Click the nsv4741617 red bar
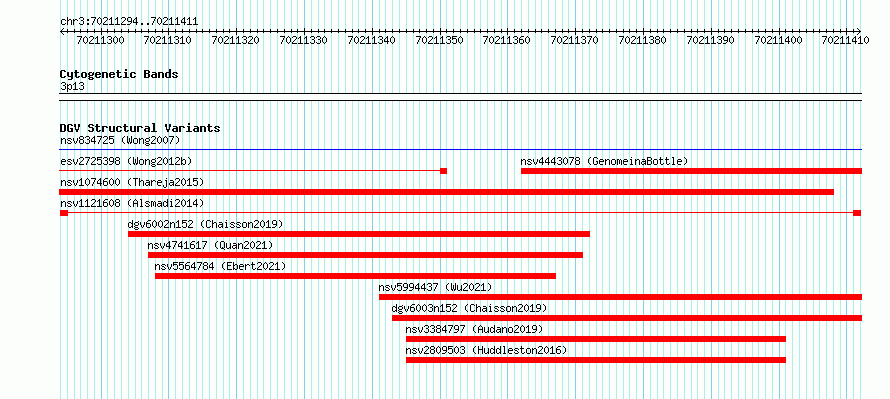890x399 pixels. point(366,255)
